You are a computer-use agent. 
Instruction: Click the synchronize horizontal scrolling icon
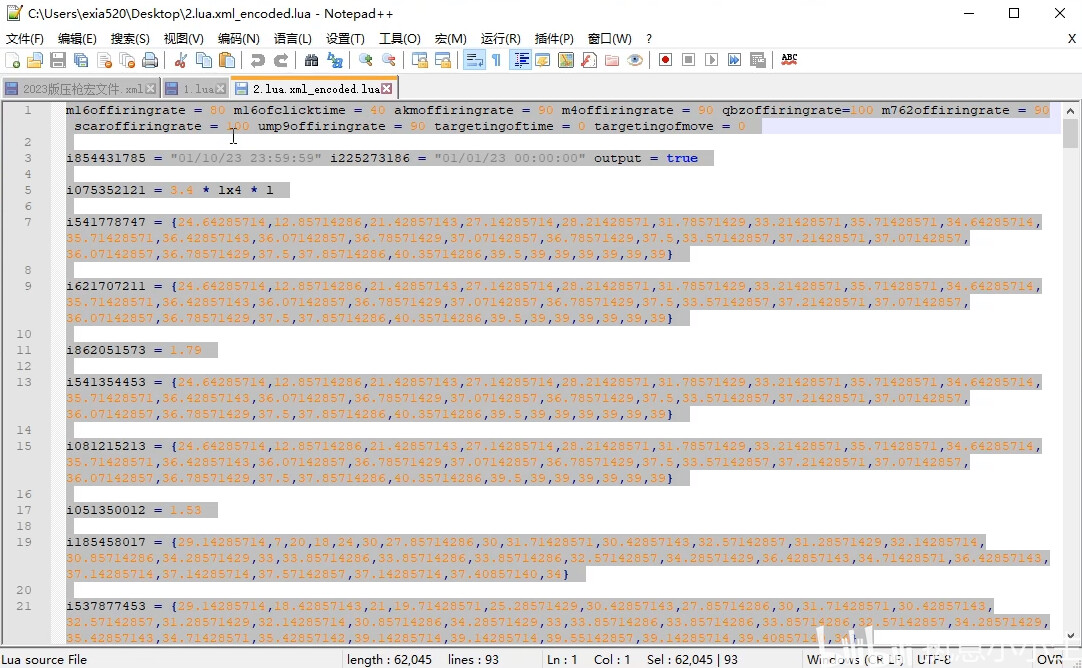coord(442,60)
